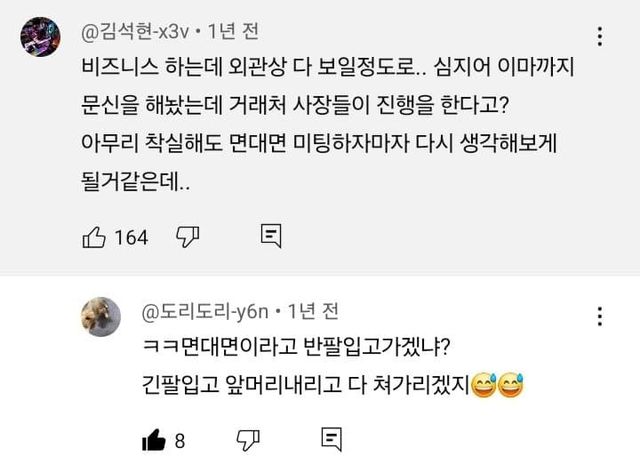640x473 pixels.
Task: Click the 164 like count
Action: tap(131, 237)
